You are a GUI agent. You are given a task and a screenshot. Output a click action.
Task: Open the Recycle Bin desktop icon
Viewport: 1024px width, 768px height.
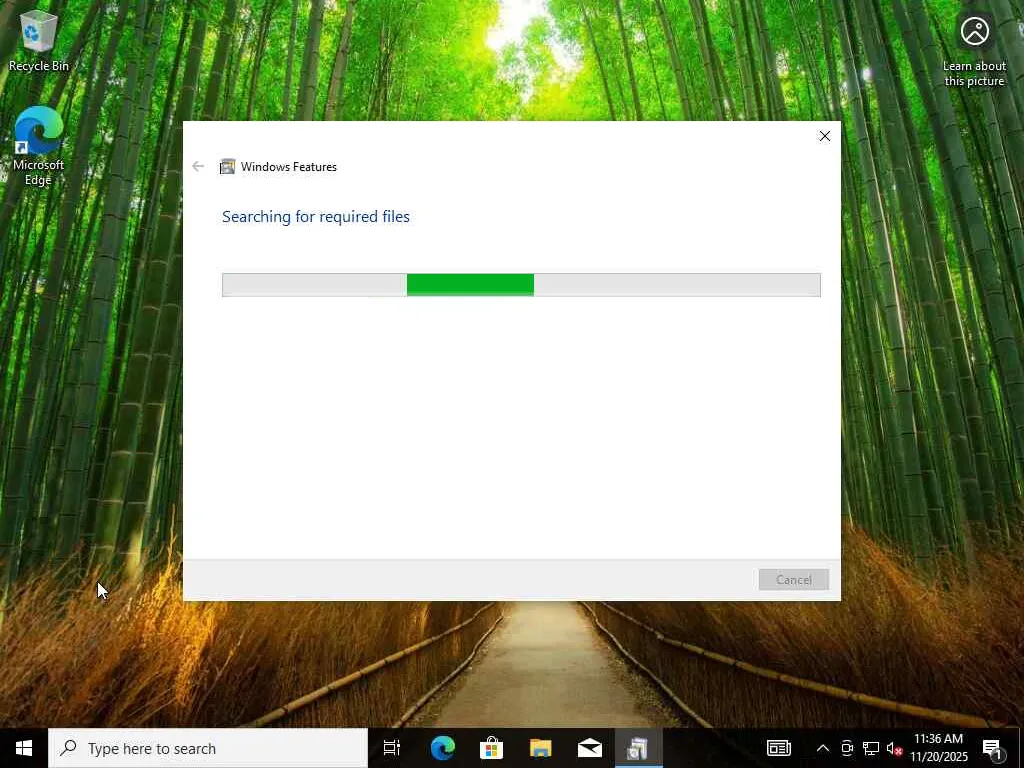[39, 40]
